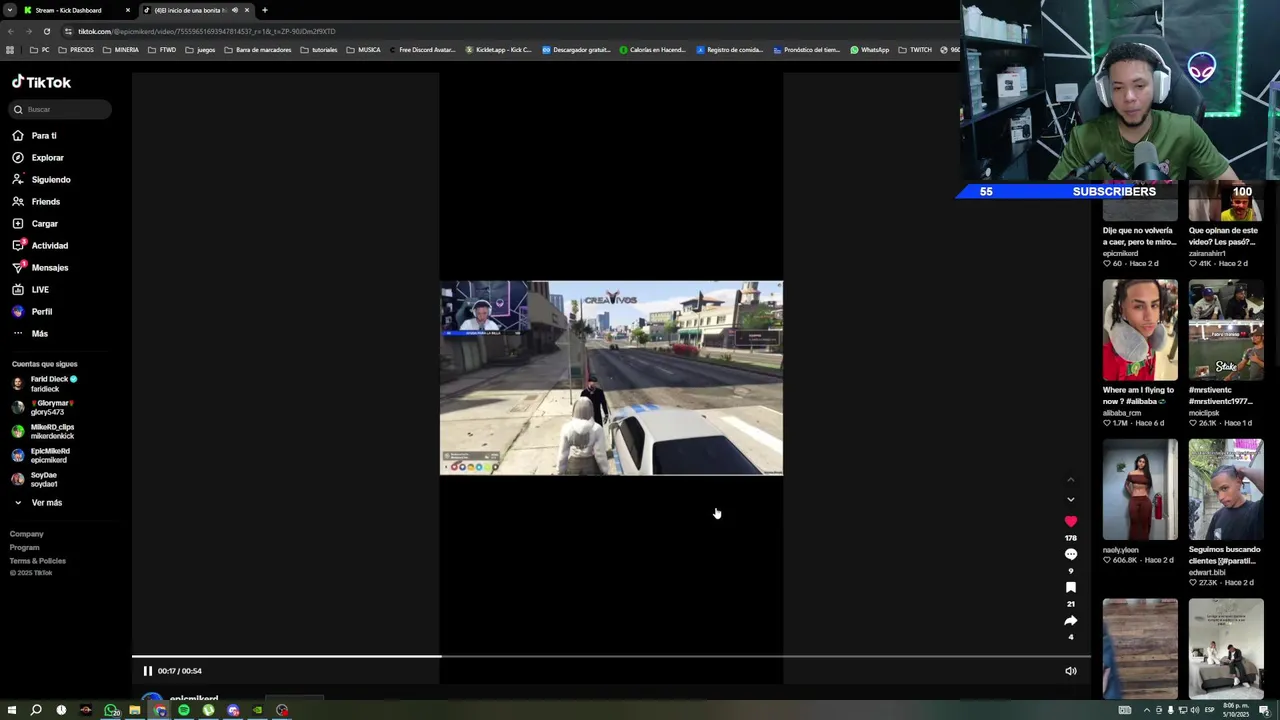Click the share arrow icon
The image size is (1280, 720).
point(1070,620)
